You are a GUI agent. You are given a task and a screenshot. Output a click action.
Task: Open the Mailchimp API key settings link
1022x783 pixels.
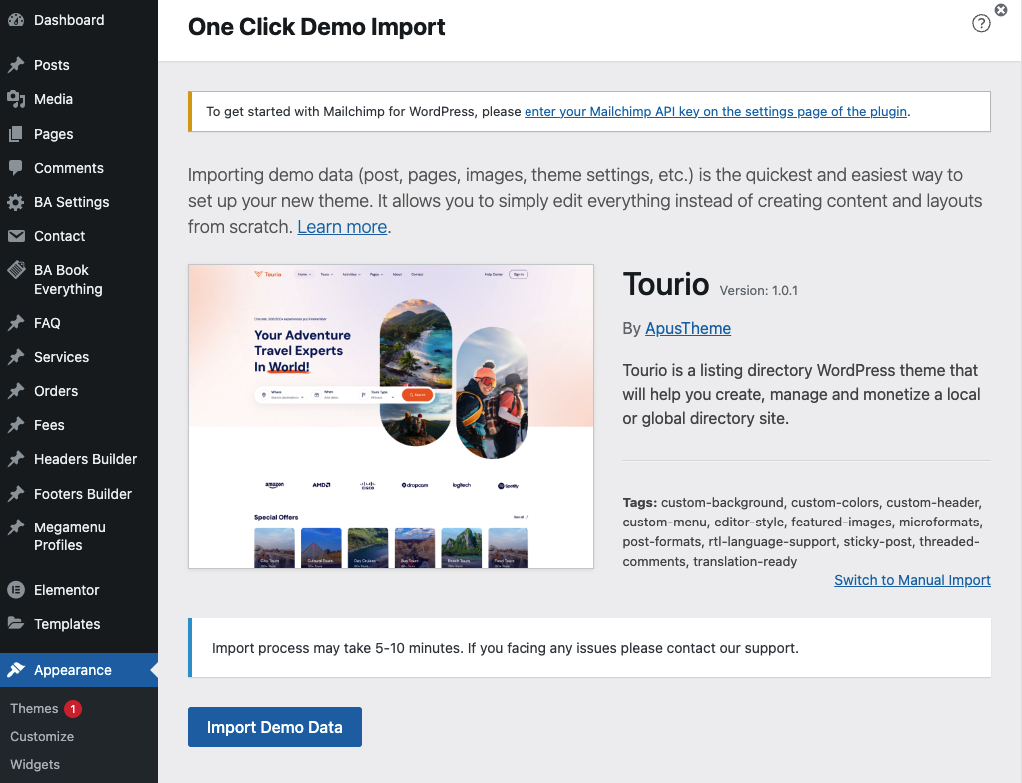point(716,112)
